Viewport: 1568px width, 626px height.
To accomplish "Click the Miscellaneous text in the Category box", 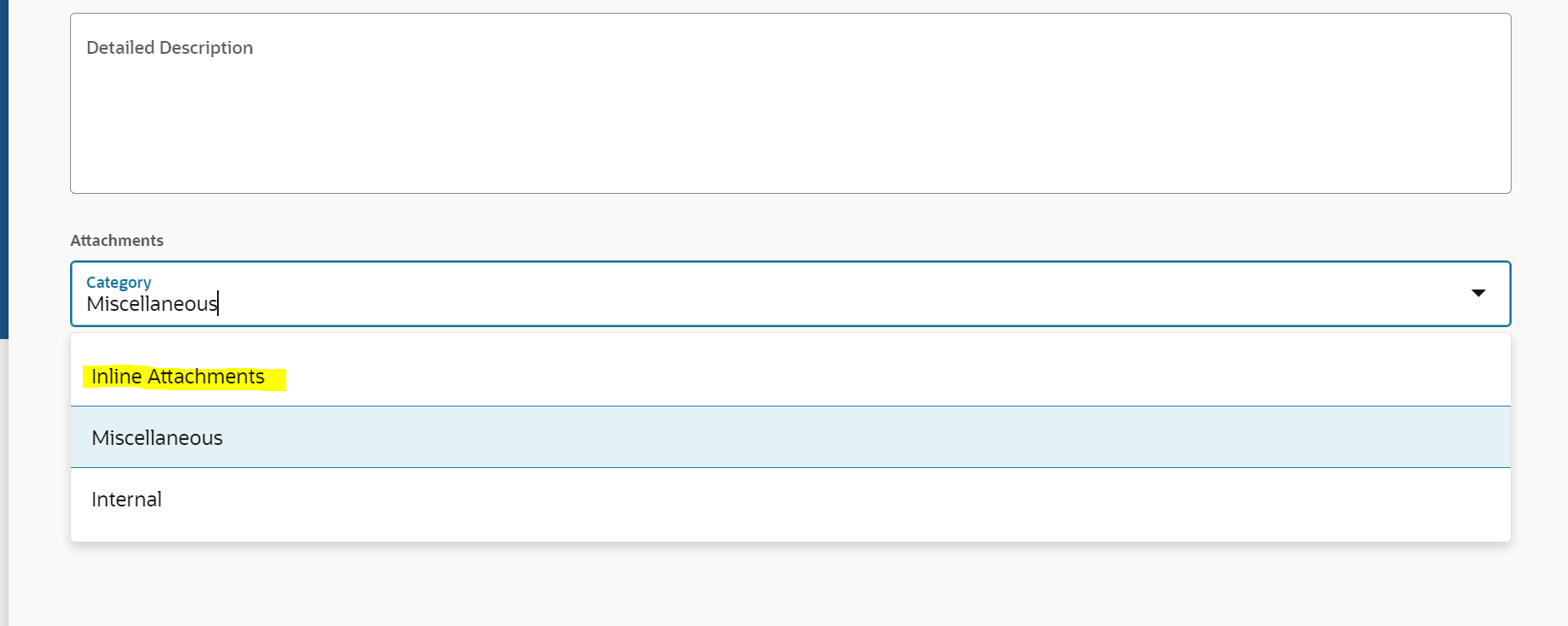I will [151, 303].
